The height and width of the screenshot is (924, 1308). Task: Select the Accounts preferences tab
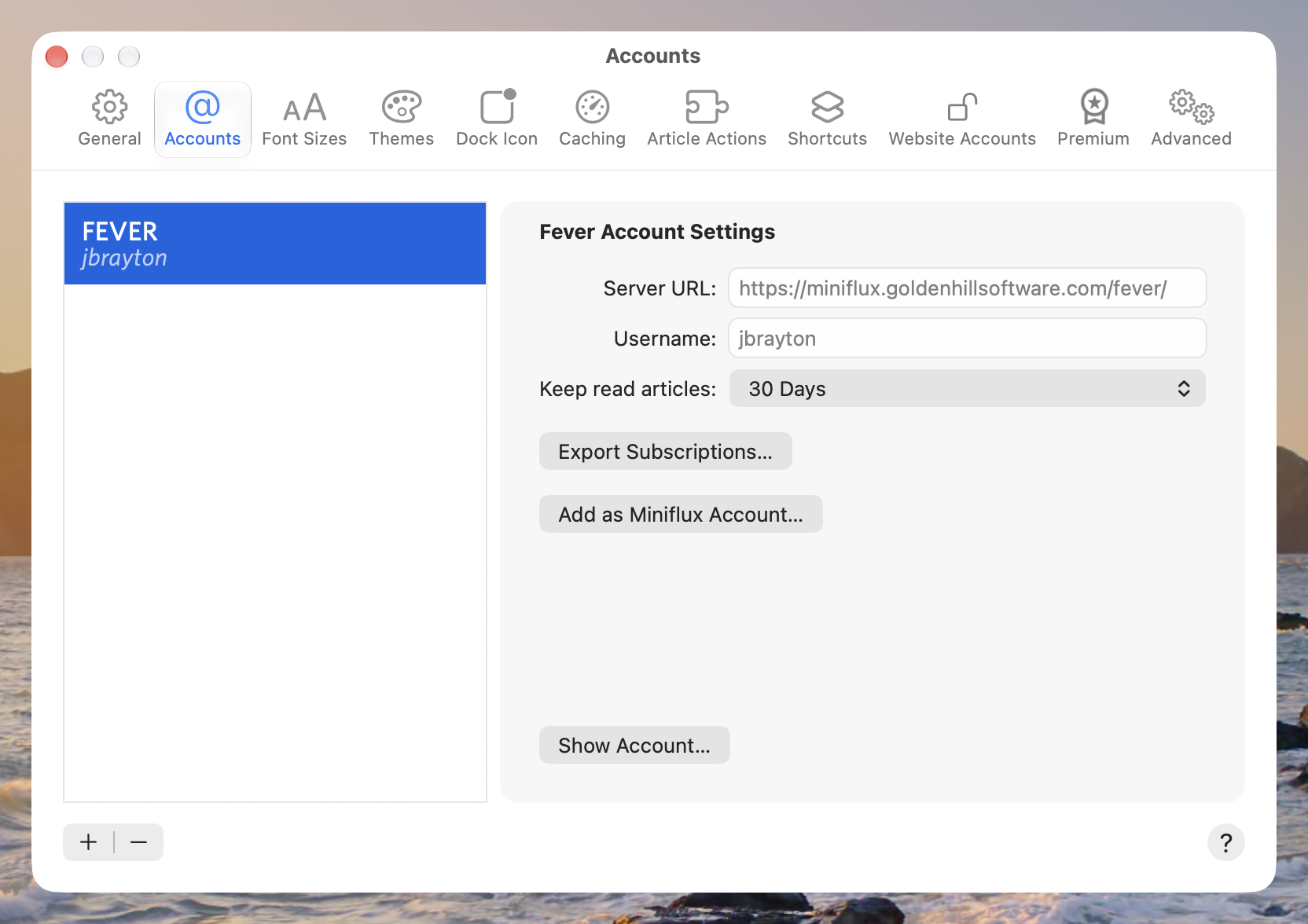coord(203,119)
